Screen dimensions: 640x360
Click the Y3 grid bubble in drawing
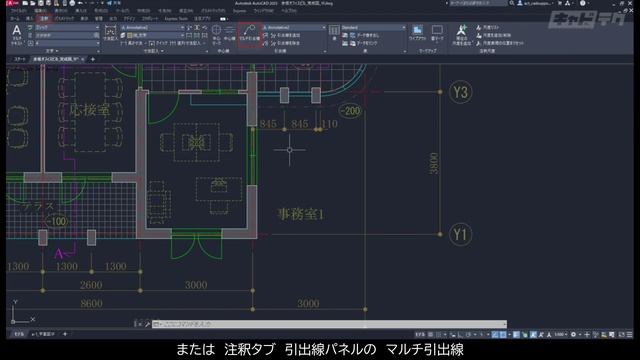(x=460, y=92)
